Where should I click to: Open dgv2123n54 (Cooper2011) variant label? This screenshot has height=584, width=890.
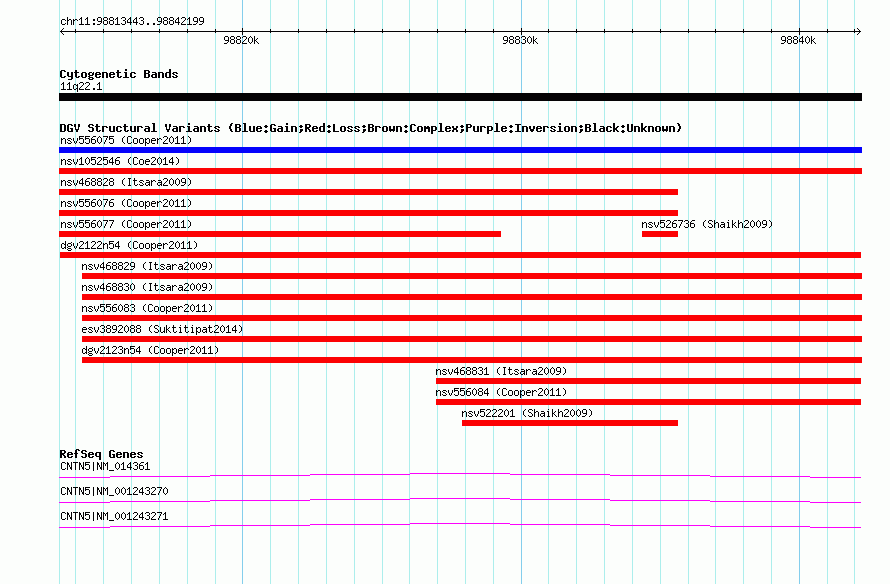pos(150,350)
